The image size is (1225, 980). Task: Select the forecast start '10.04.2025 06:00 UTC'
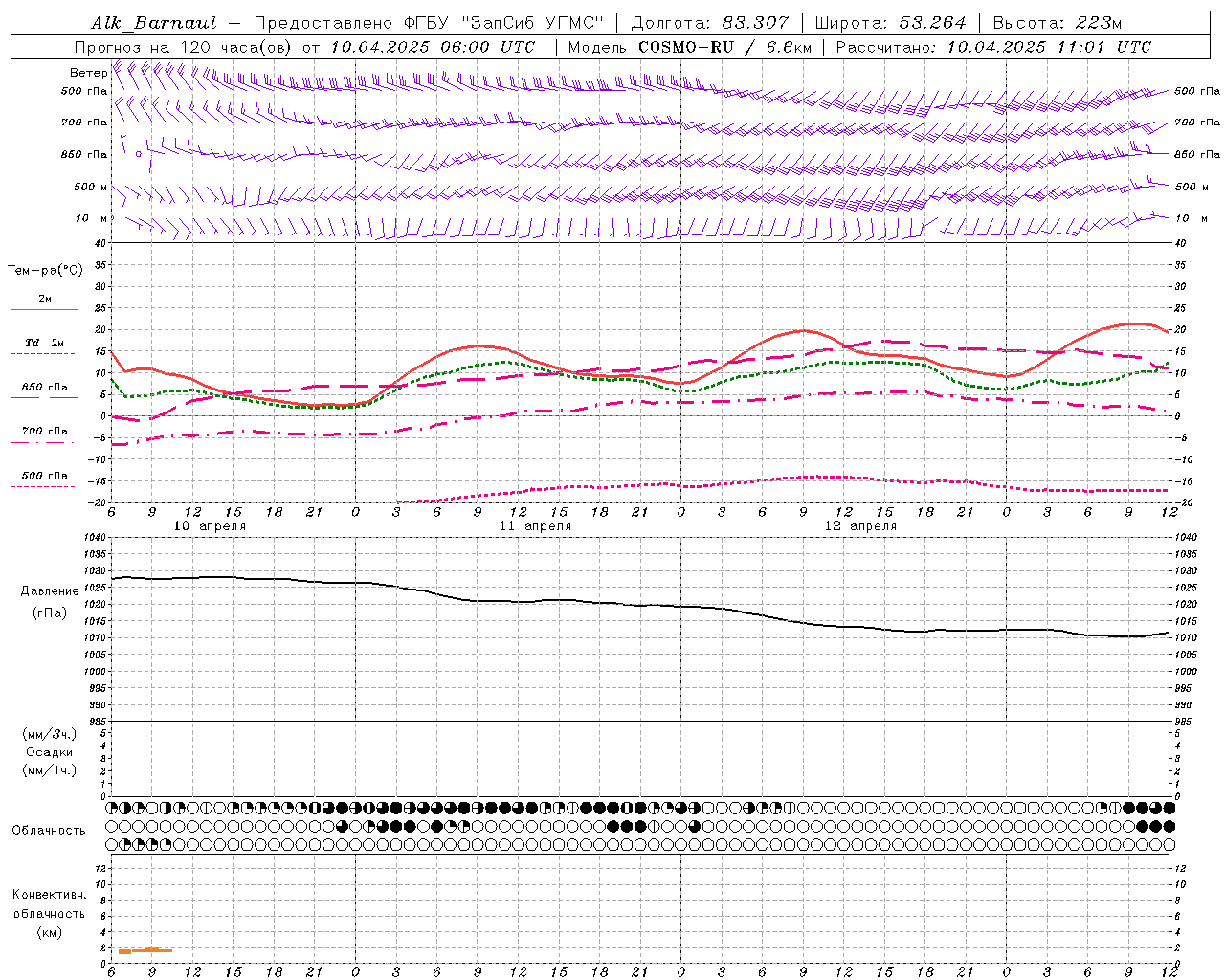point(433,47)
